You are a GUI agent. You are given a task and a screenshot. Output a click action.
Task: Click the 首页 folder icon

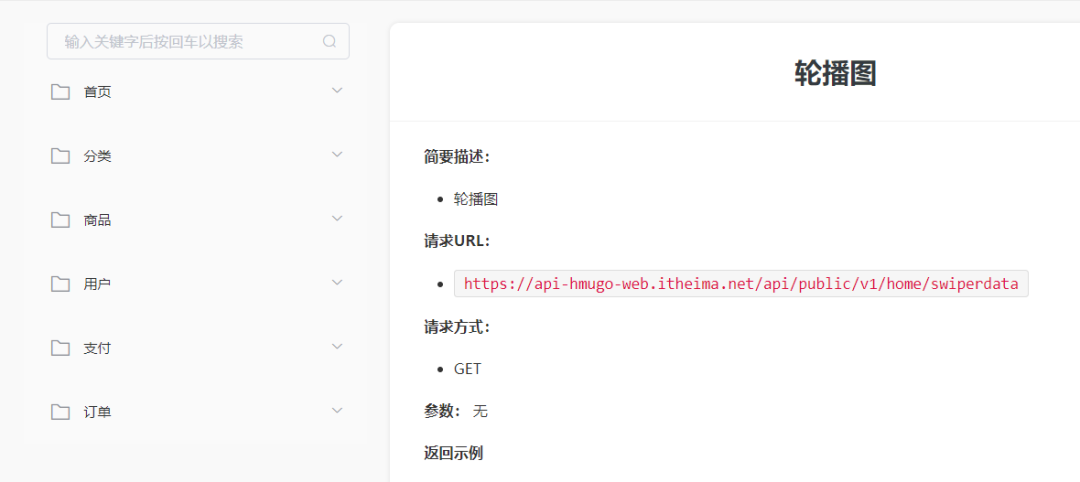(x=61, y=92)
